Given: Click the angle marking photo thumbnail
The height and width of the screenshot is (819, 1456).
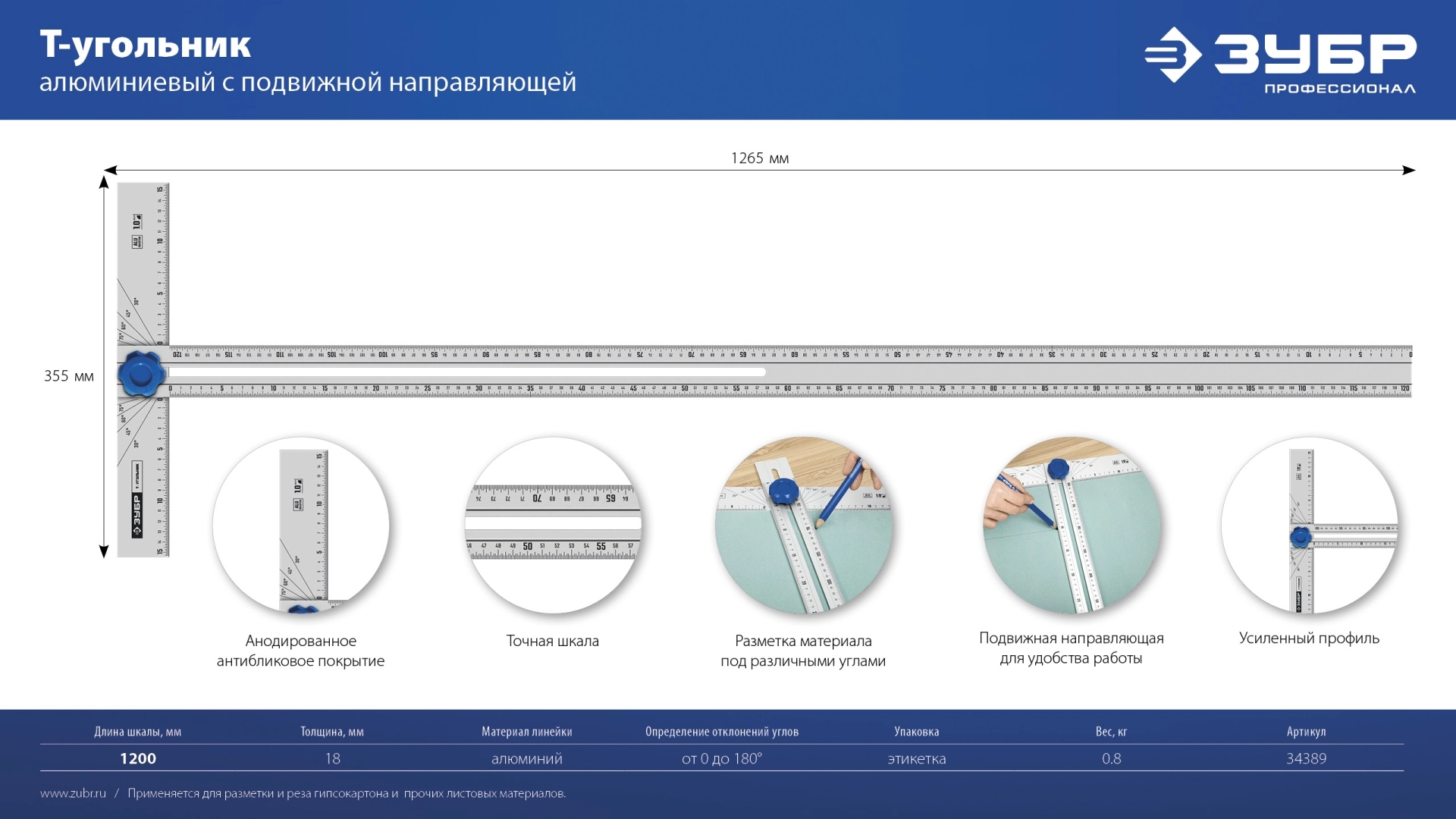Looking at the screenshot, I should click(803, 525).
